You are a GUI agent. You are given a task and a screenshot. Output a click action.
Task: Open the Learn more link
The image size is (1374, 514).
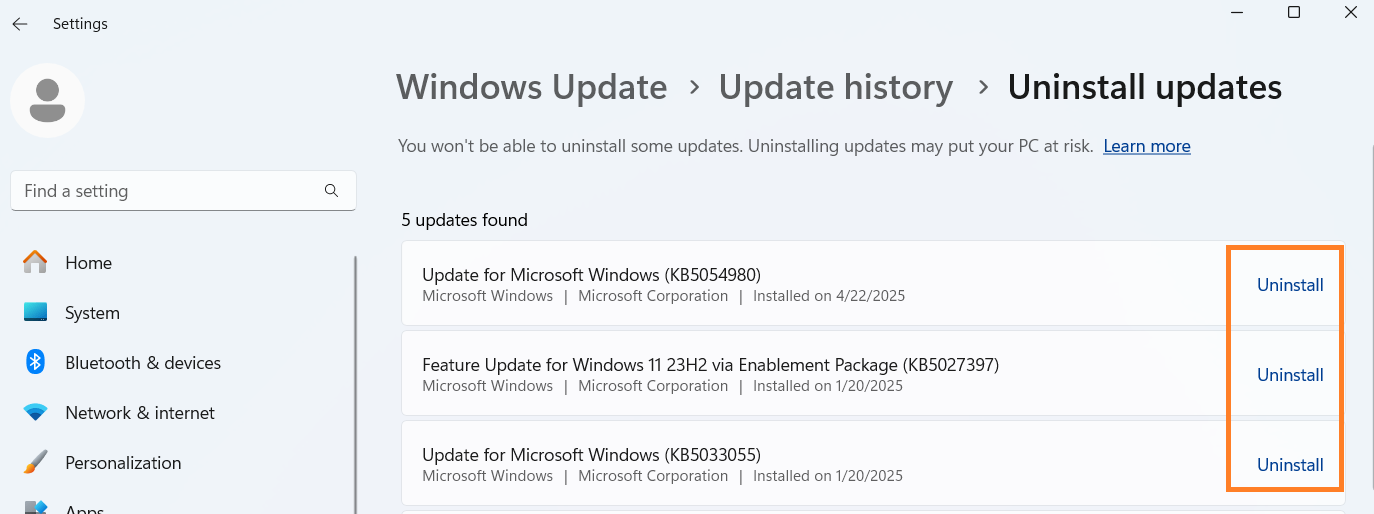click(1146, 146)
